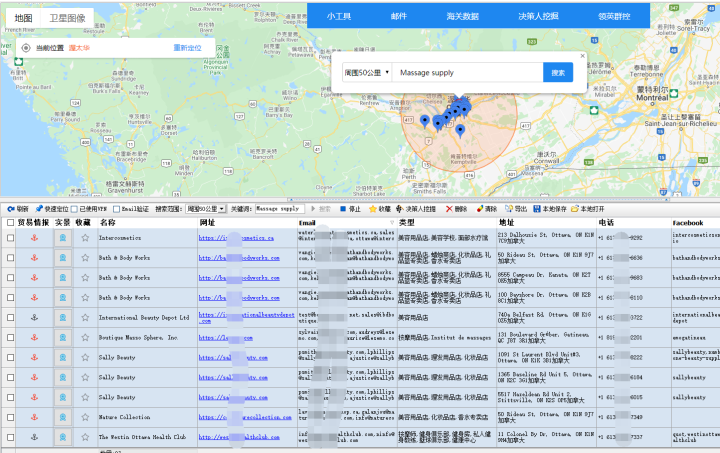
Task: Click the current location target icon
Action: pyautogui.click(x=26, y=48)
